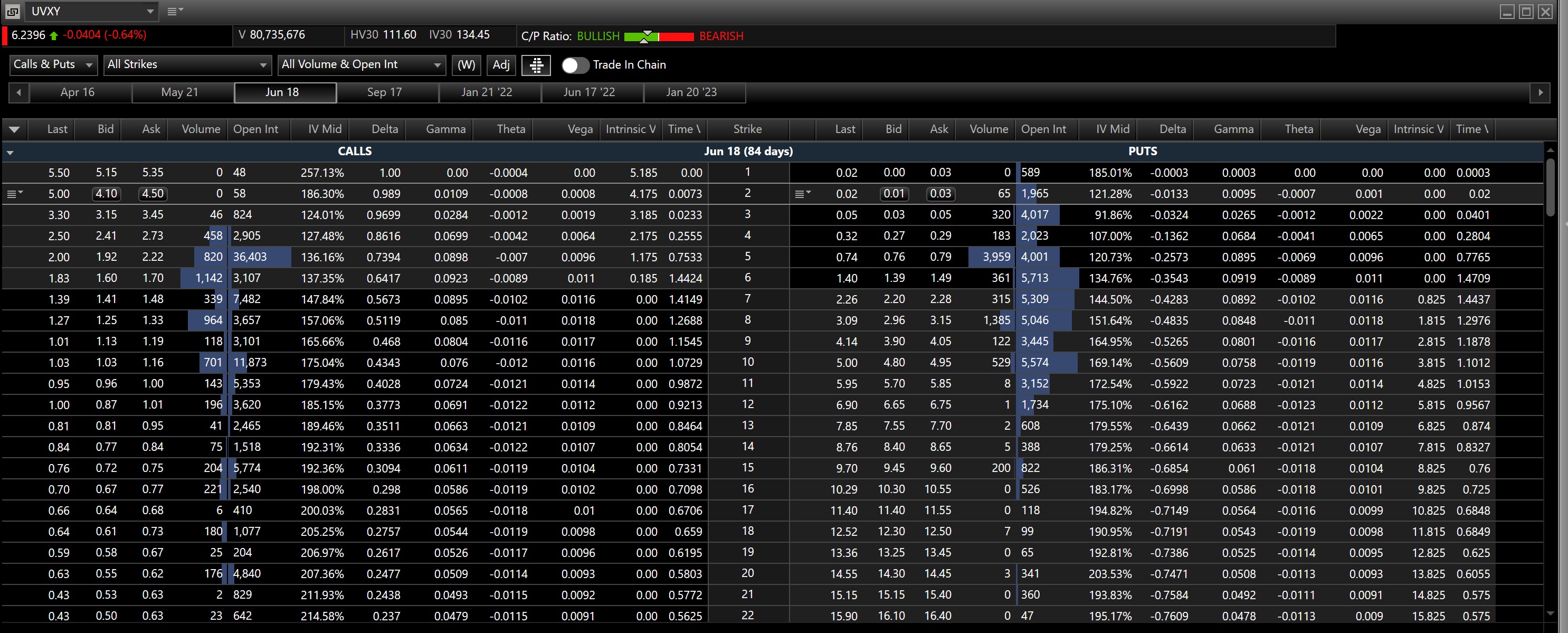1568x633 pixels.
Task: Click put bid 0.01 at strike 2
Action: [894, 194]
